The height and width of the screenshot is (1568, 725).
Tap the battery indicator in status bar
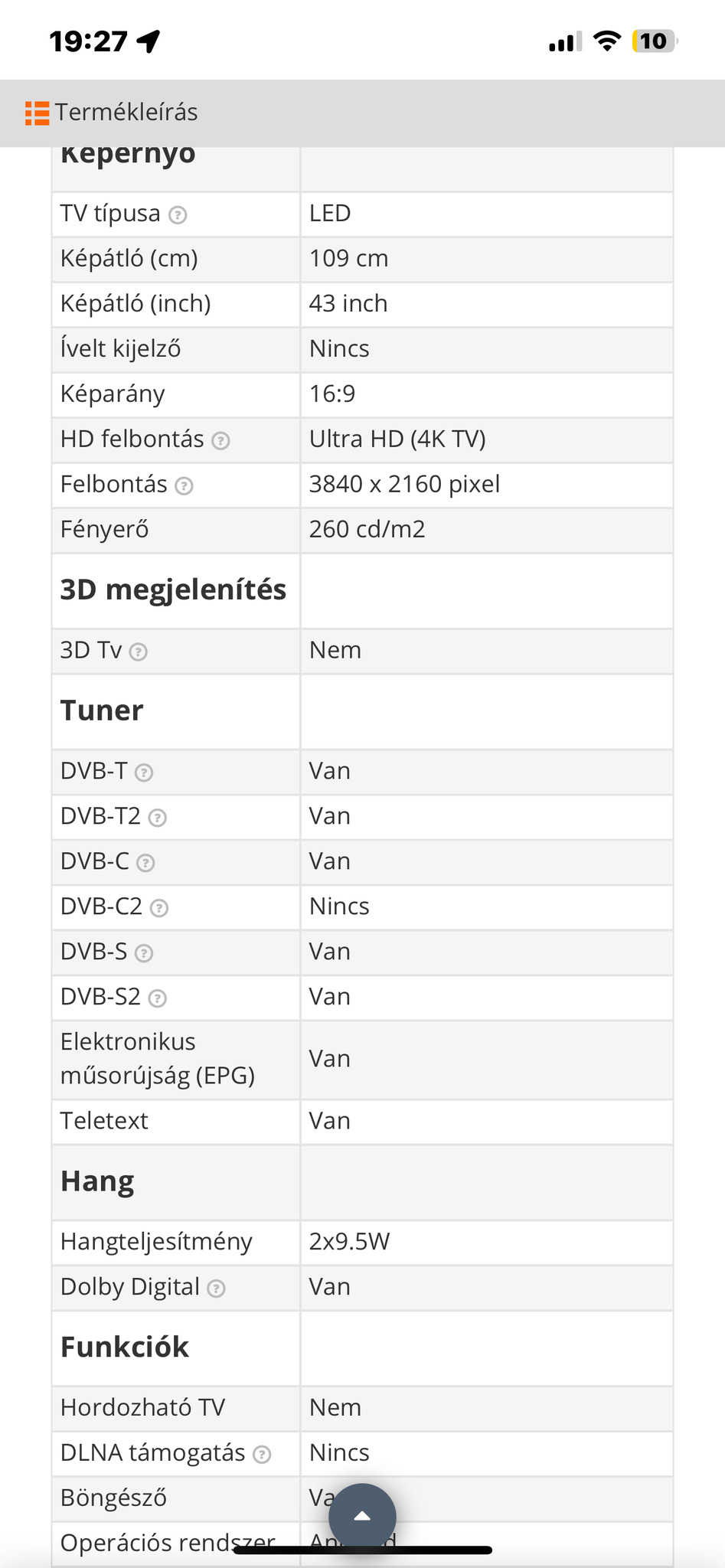[x=654, y=41]
